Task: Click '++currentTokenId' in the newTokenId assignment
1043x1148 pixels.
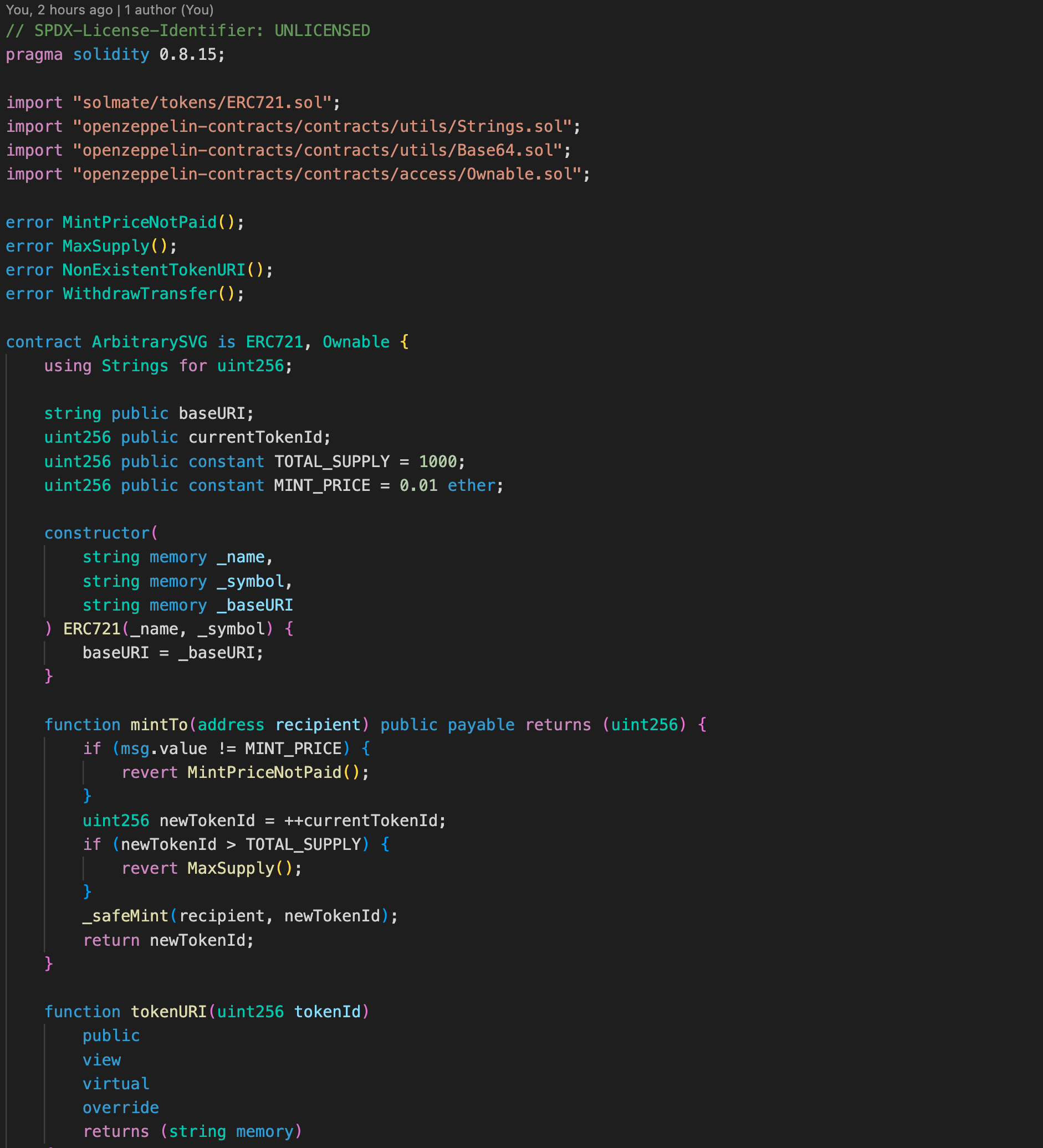Action: pos(361,820)
